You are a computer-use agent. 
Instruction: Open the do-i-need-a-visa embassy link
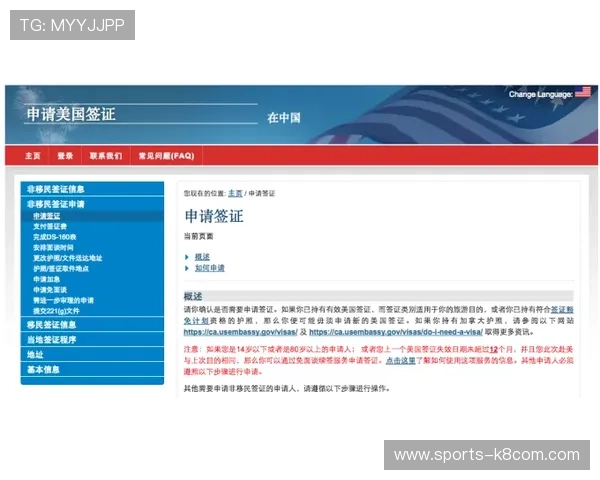point(396,332)
